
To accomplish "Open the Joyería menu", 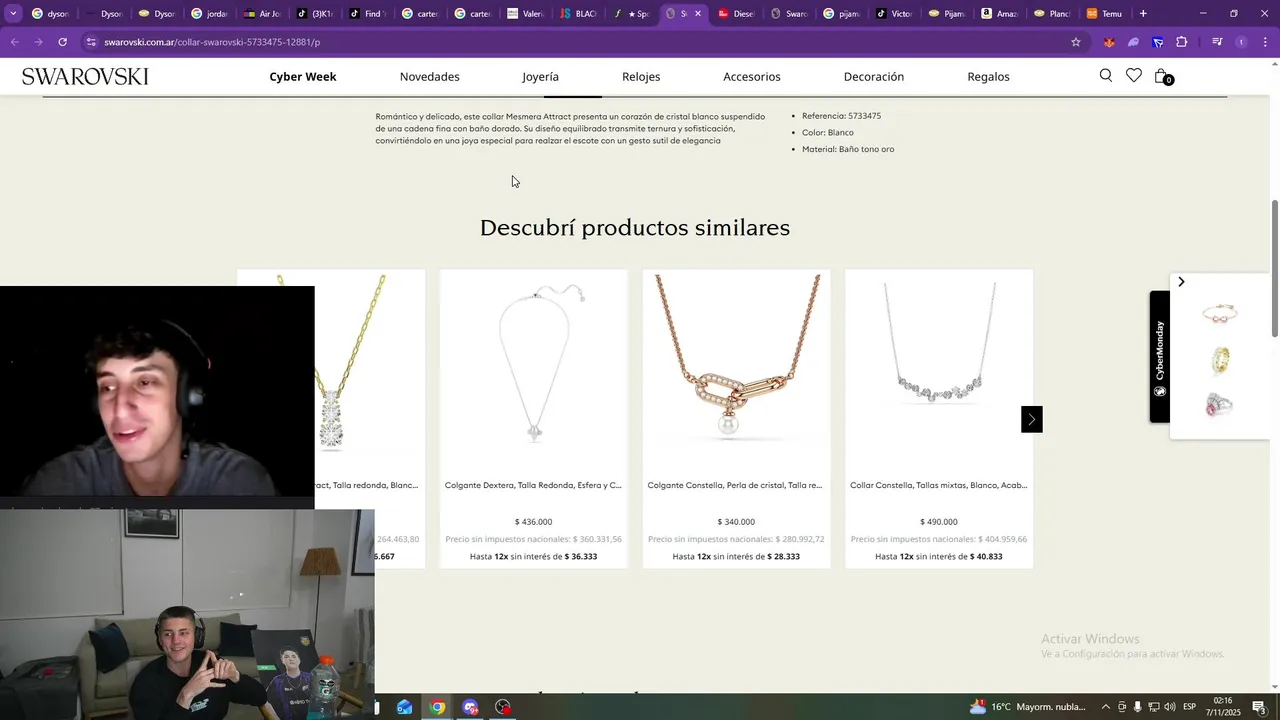I will tap(541, 77).
